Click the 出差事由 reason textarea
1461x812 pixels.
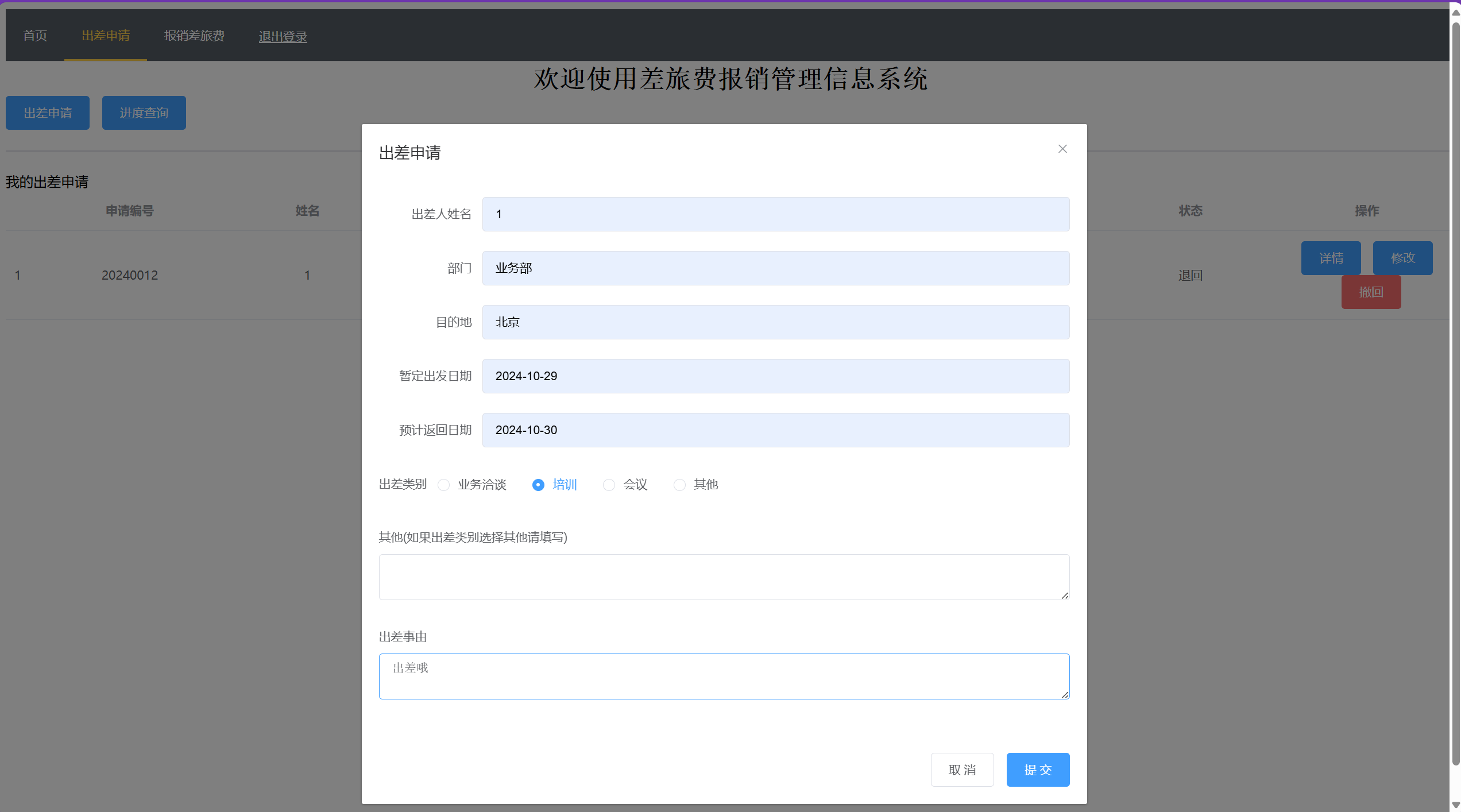[724, 676]
